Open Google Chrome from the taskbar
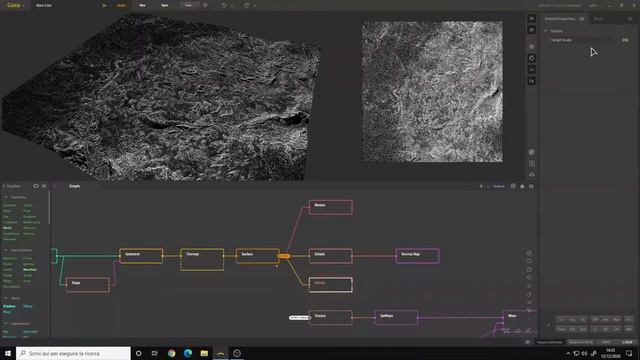The height and width of the screenshot is (360, 640). 171,353
